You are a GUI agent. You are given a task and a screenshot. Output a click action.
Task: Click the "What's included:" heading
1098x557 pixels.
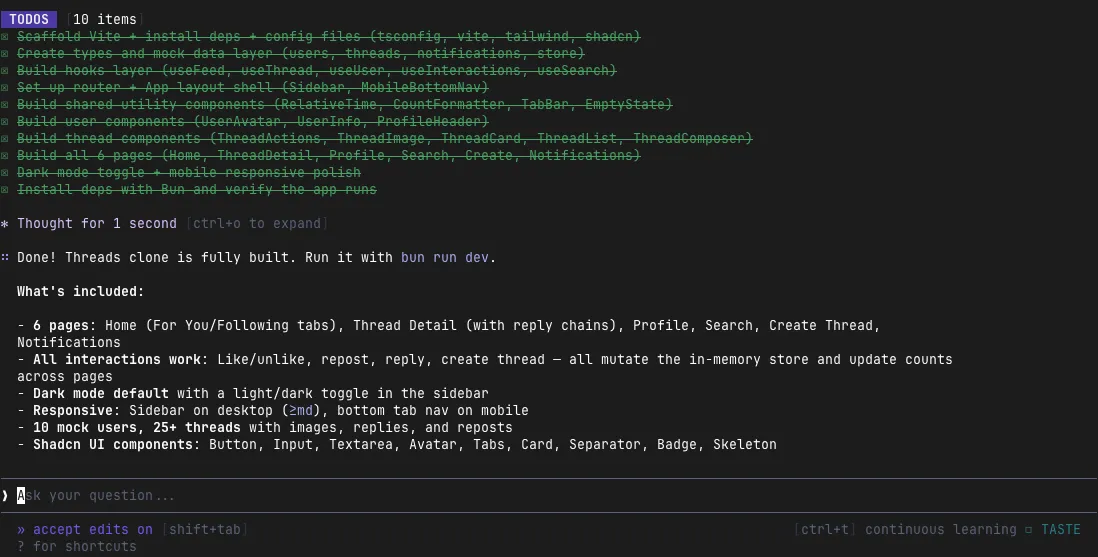(81, 291)
